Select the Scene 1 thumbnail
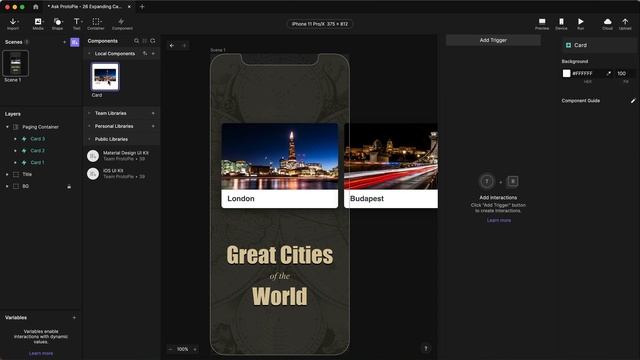 pos(16,63)
